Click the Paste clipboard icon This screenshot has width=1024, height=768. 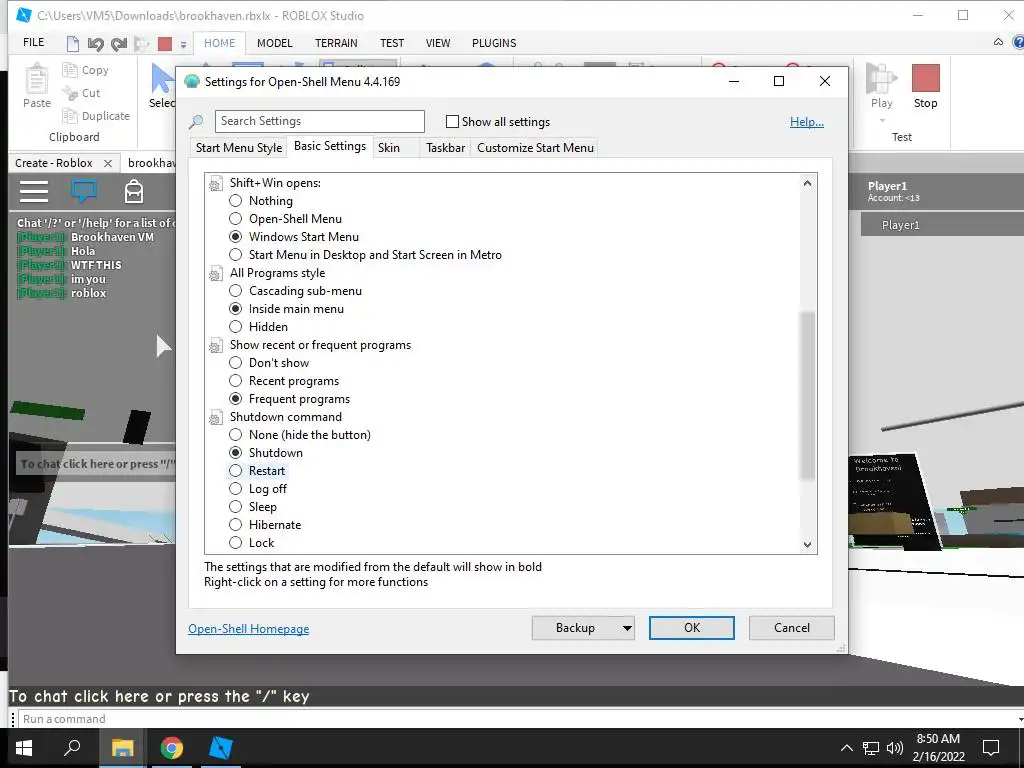point(37,78)
